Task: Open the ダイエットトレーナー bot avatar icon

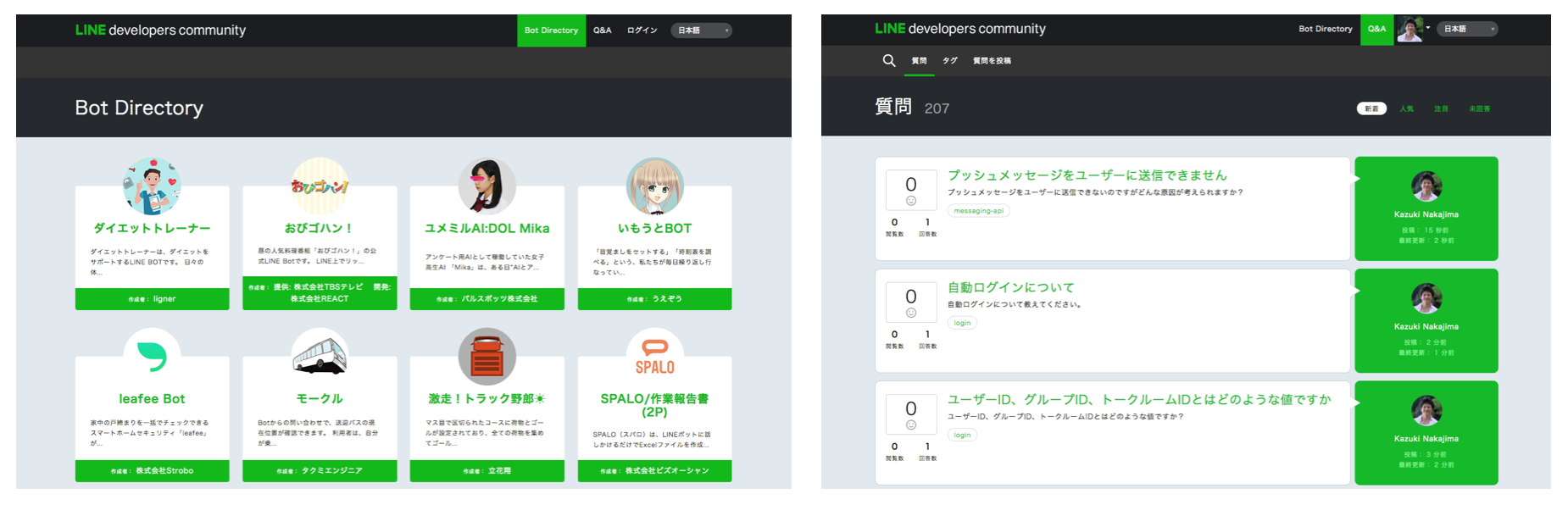Action: [x=152, y=186]
